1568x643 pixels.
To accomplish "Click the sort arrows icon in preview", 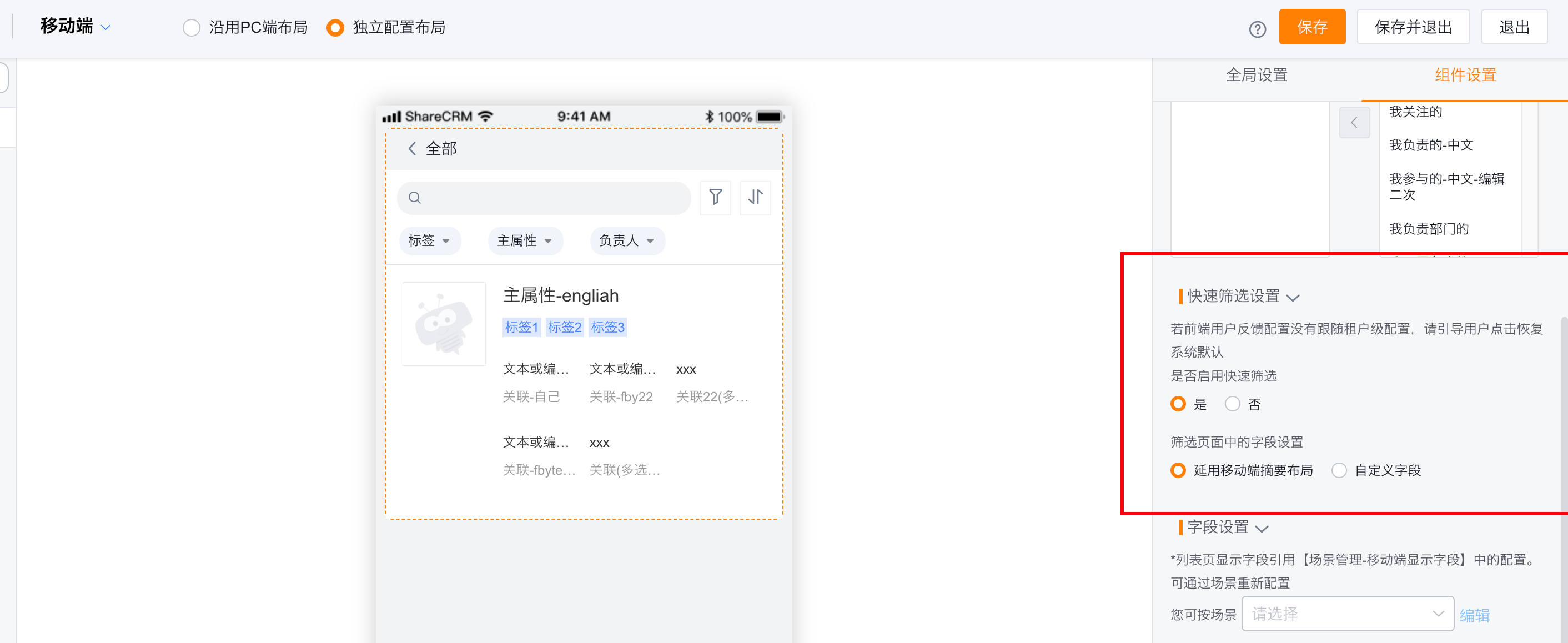I will pyautogui.click(x=755, y=197).
